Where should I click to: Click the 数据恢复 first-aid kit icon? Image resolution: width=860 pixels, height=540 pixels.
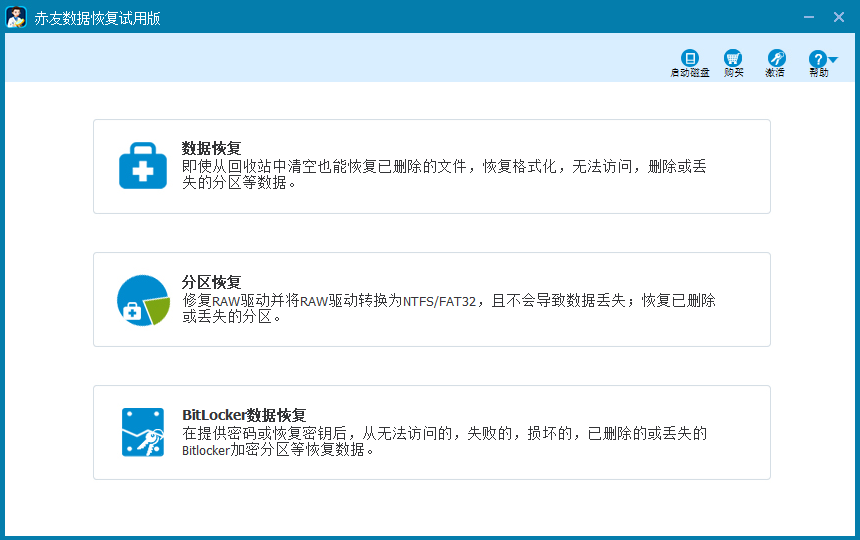[143, 167]
